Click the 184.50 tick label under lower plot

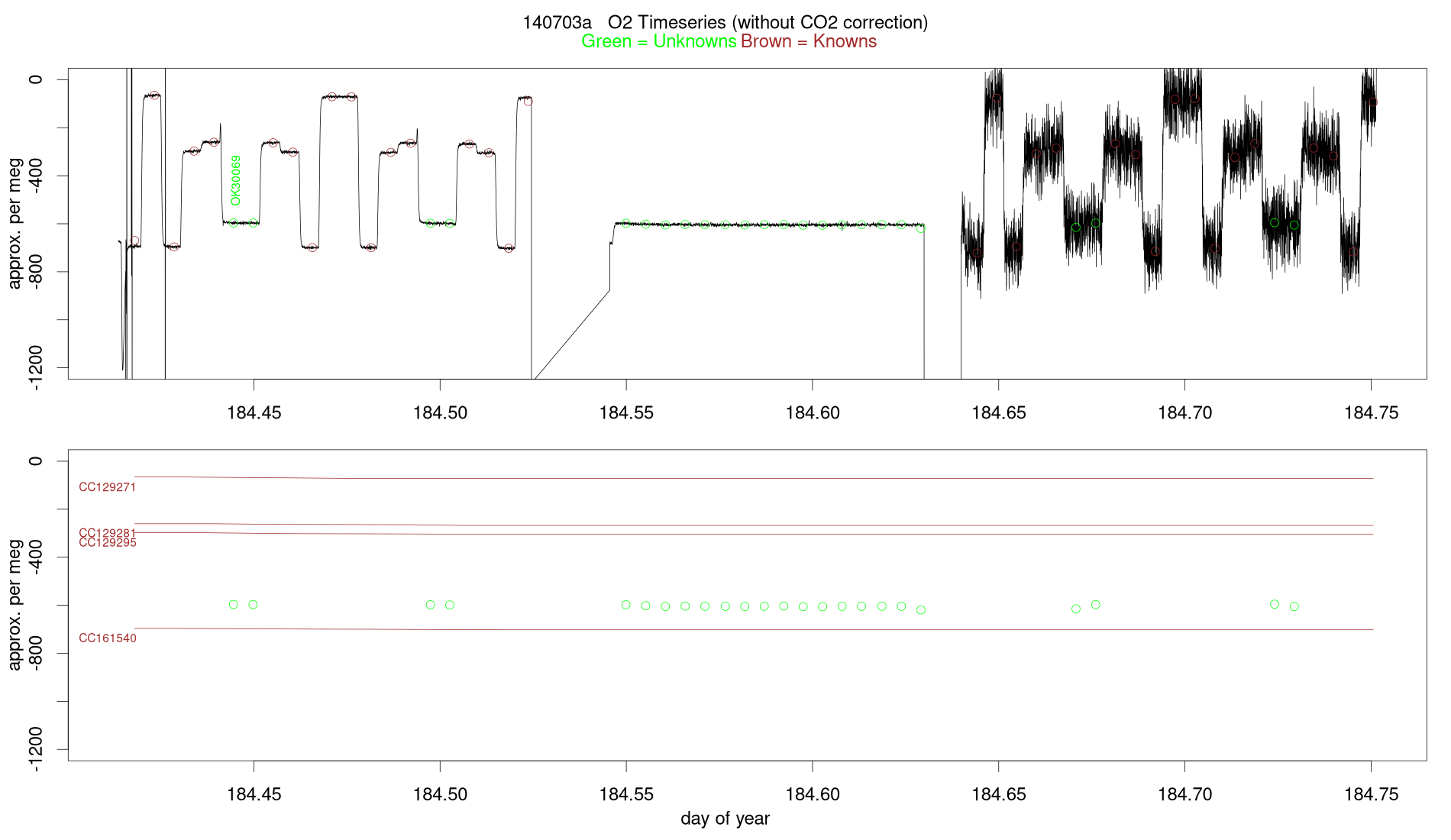pyautogui.click(x=440, y=795)
